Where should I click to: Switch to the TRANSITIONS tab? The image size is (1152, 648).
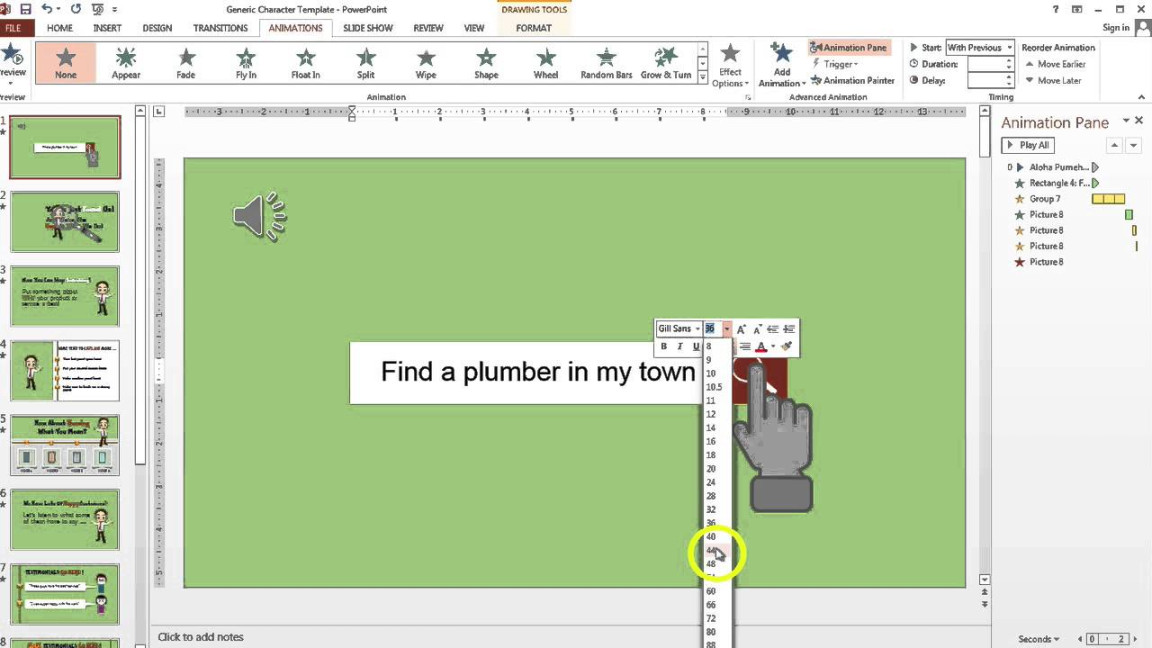220,28
